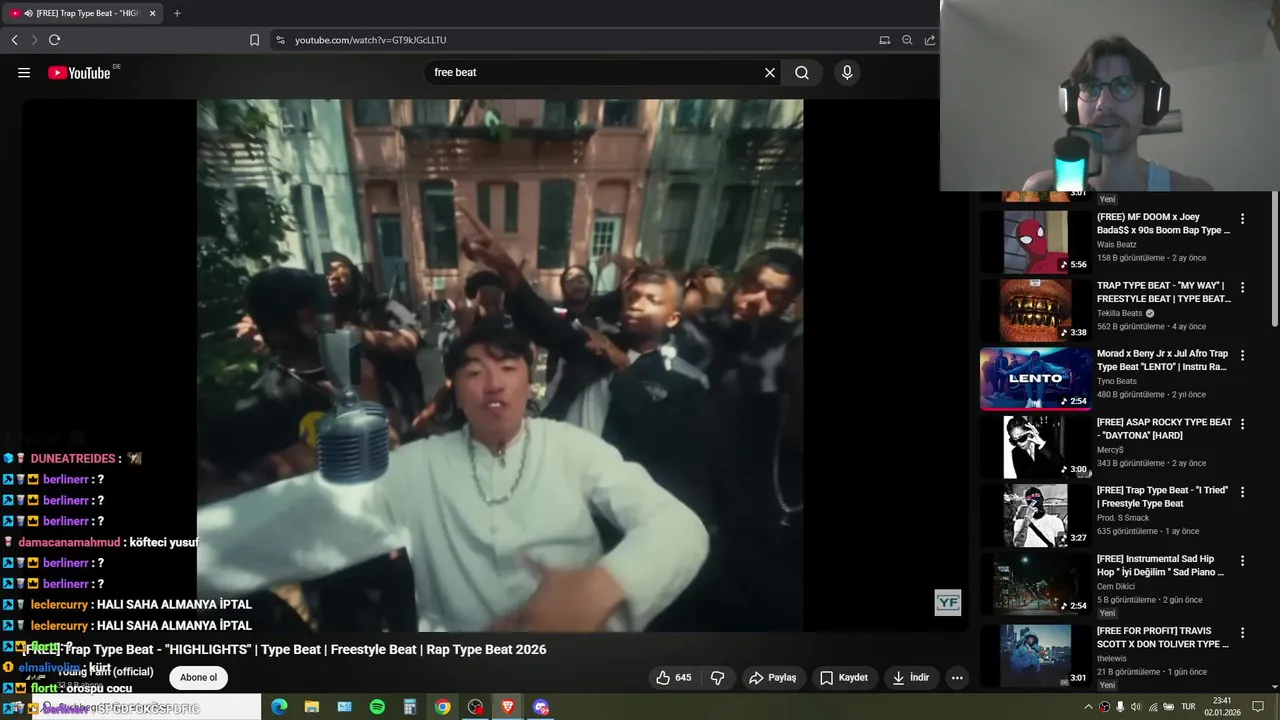Start voice search with the microphone icon

pos(847,72)
